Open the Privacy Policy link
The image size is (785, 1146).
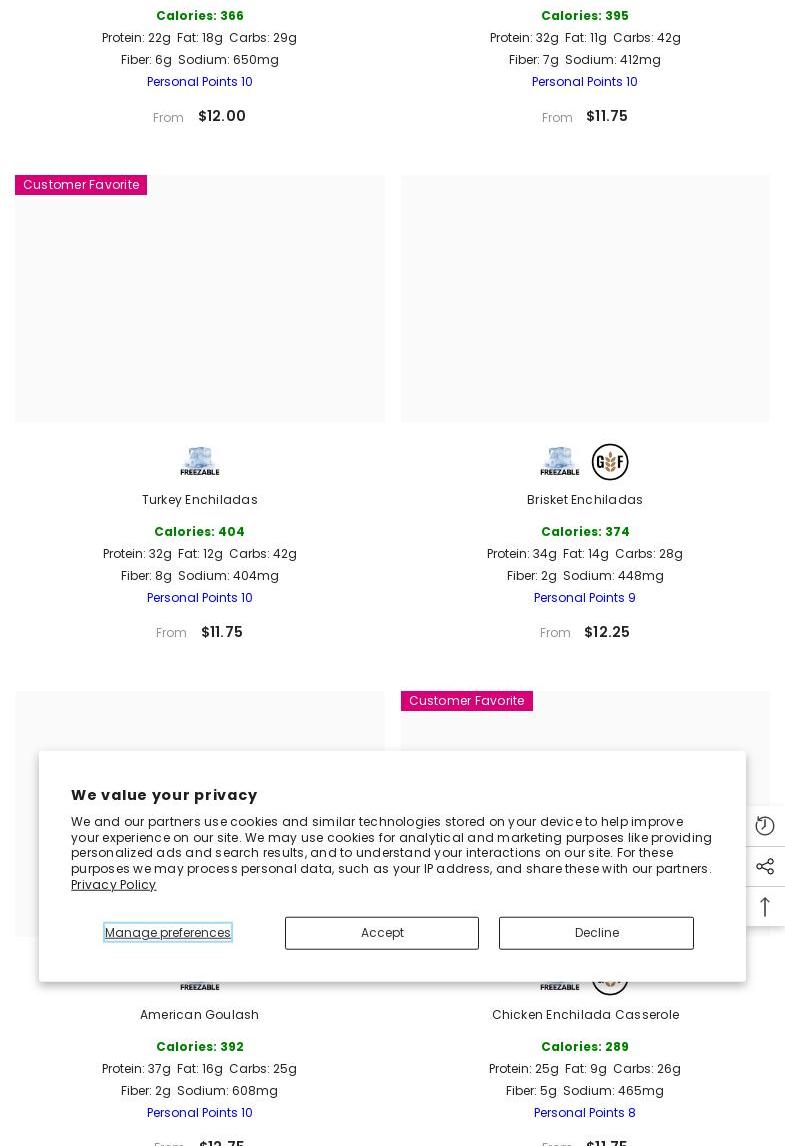click(x=113, y=885)
